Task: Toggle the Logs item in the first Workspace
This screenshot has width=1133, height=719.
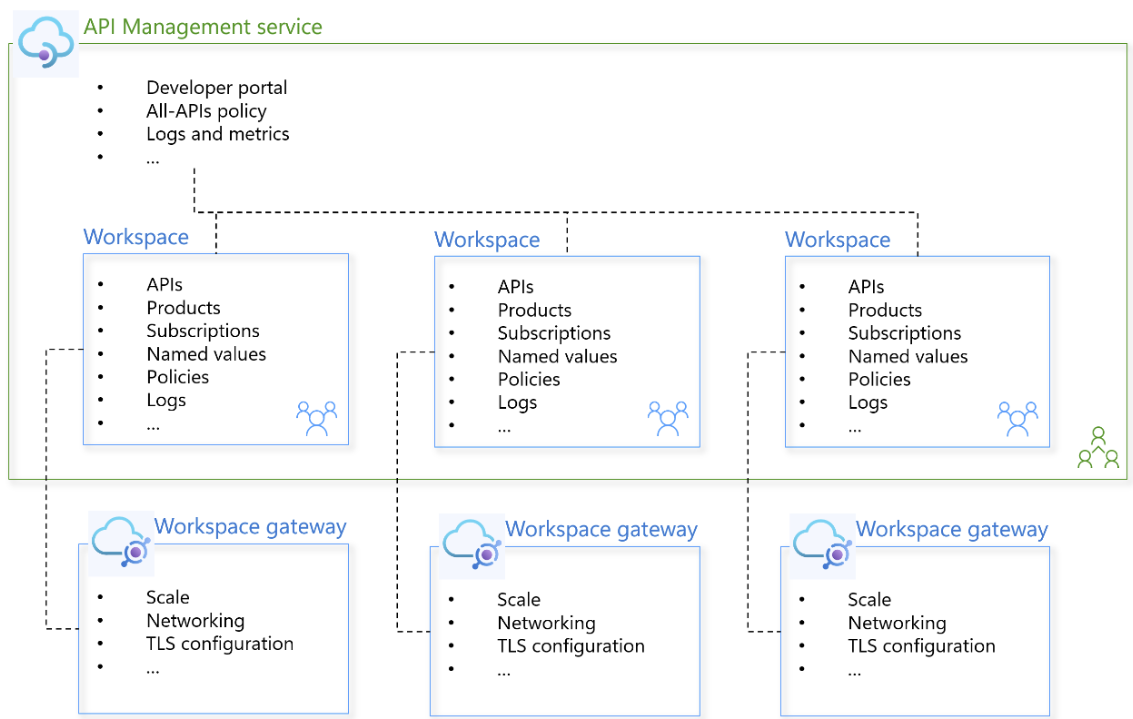Action: click(166, 400)
